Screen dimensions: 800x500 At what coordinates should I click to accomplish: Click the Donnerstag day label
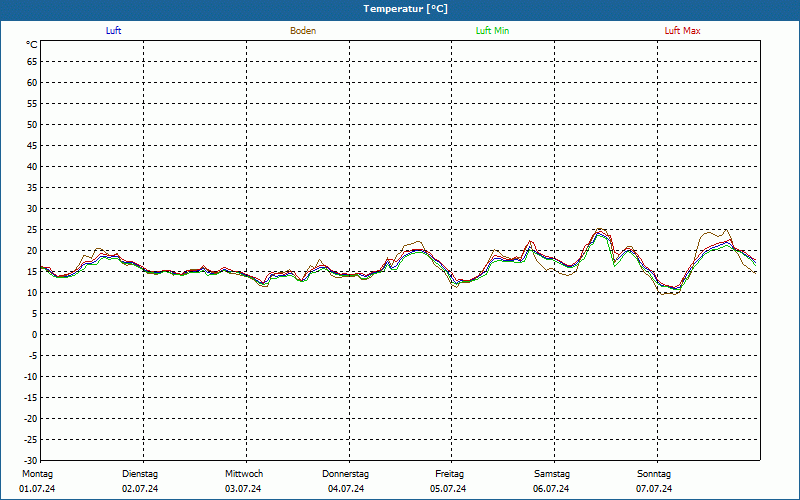345,474
